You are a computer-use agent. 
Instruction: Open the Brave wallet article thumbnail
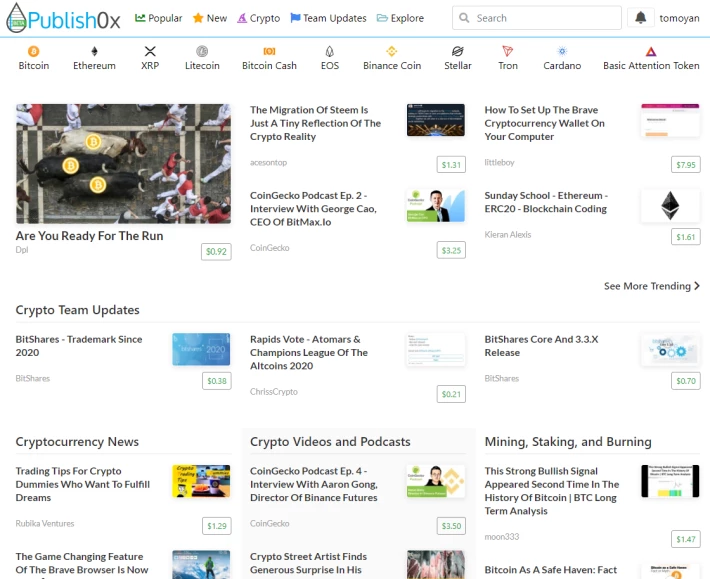(x=670, y=120)
